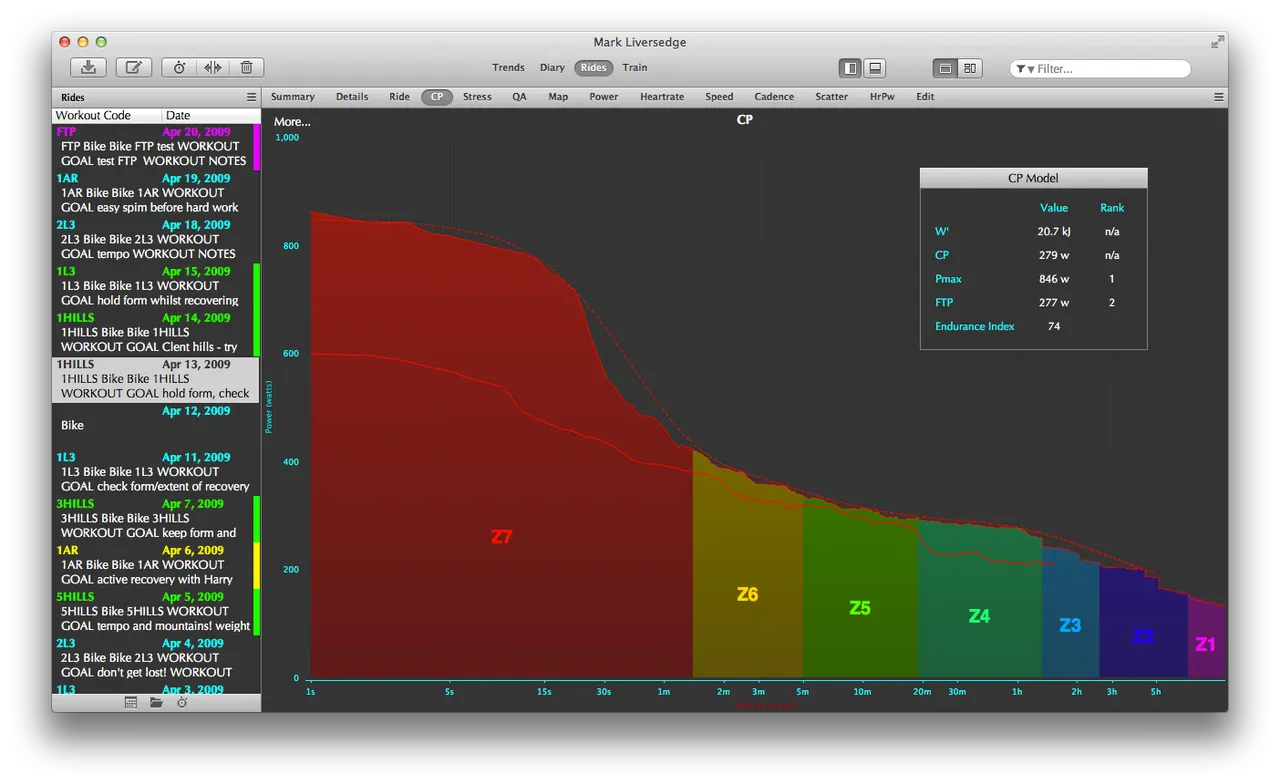
Task: Click the import/download ride icon
Action: pos(88,68)
